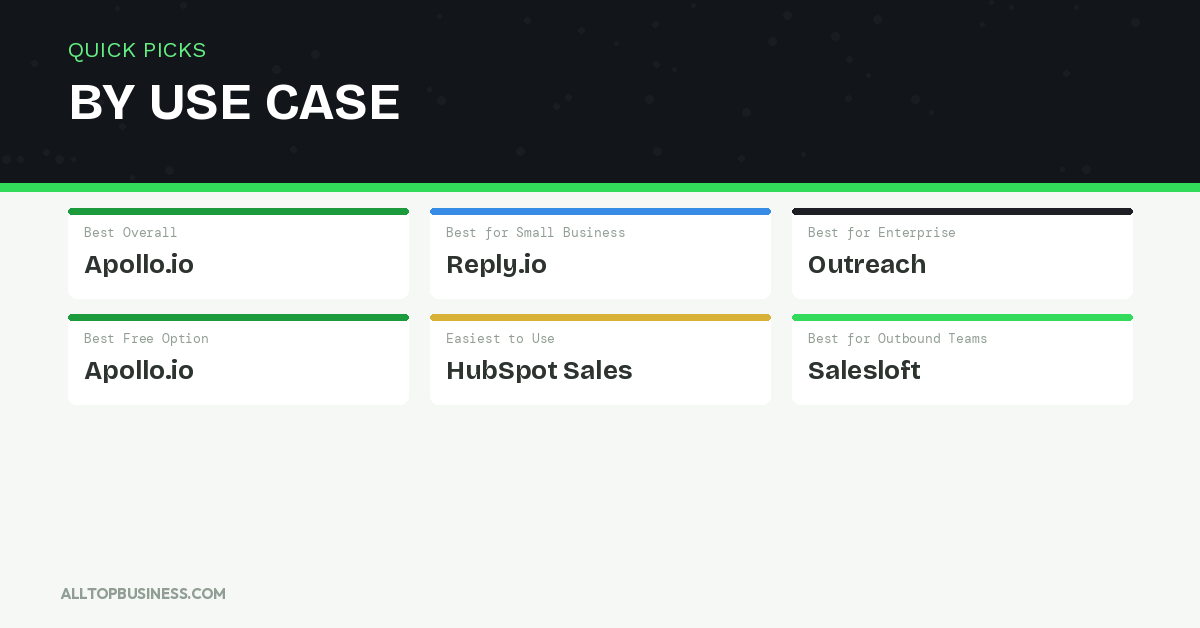1200x628 pixels.
Task: Open the ALLTOPBUSINESS.COM footer text
Action: coord(143,594)
